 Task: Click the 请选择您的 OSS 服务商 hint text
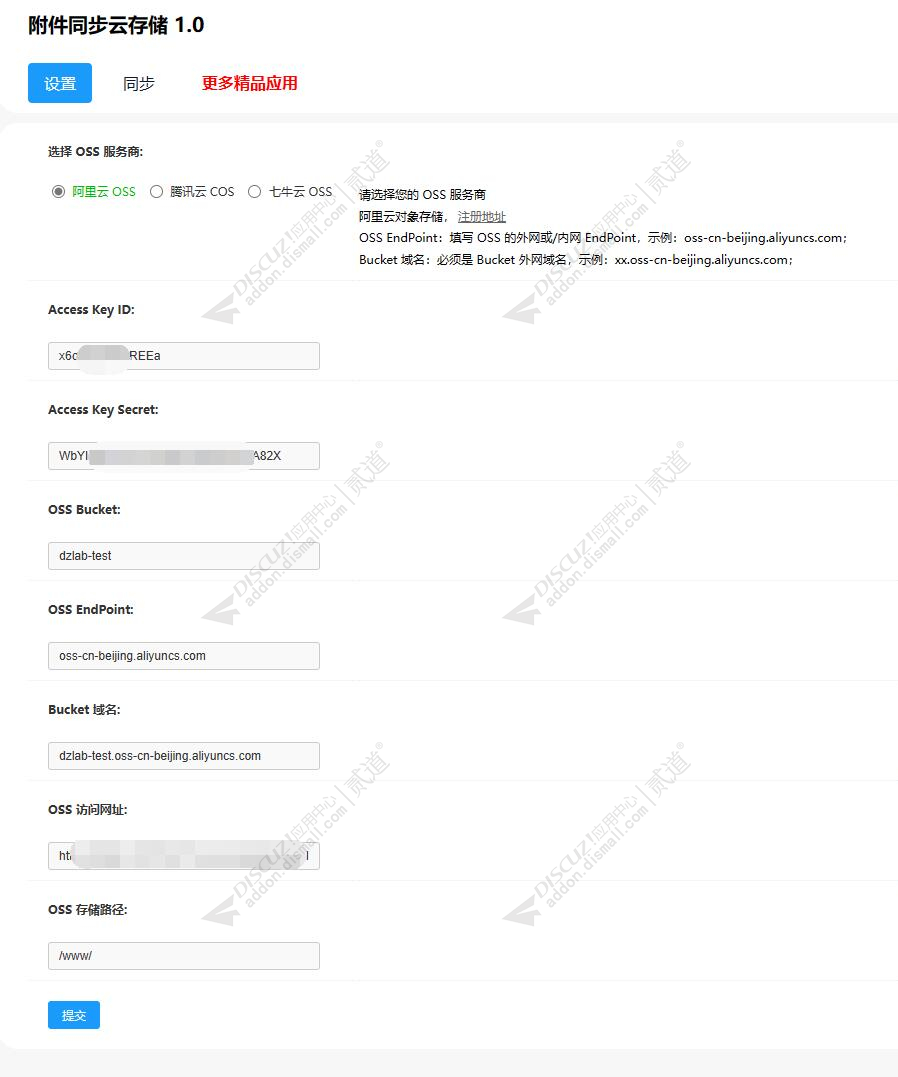click(x=423, y=194)
